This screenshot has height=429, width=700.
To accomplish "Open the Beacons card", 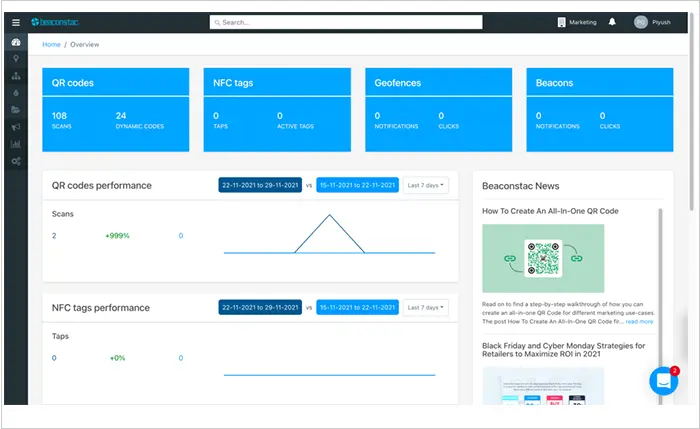I will 600,110.
